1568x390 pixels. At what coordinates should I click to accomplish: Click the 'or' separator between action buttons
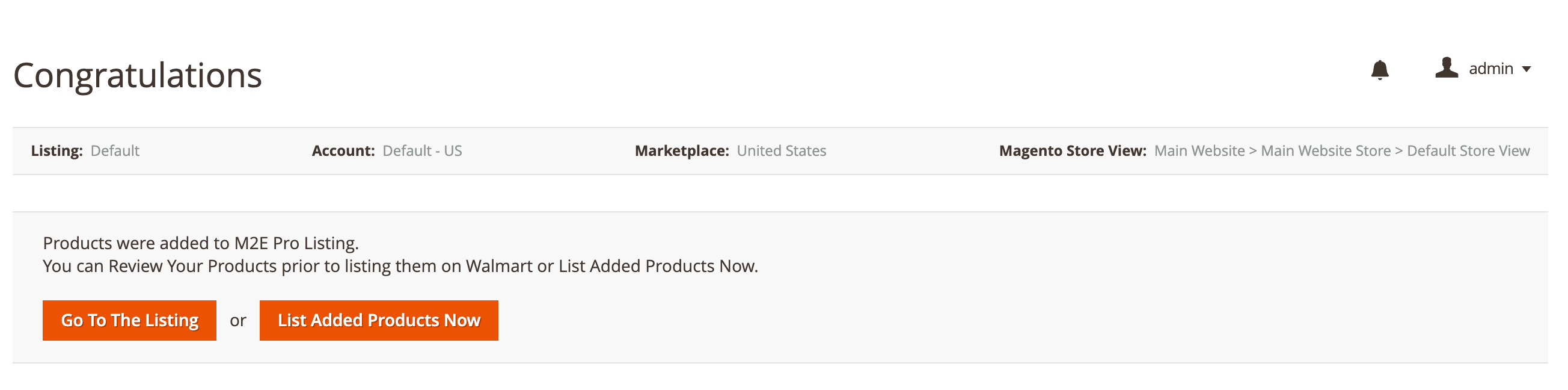coord(238,320)
